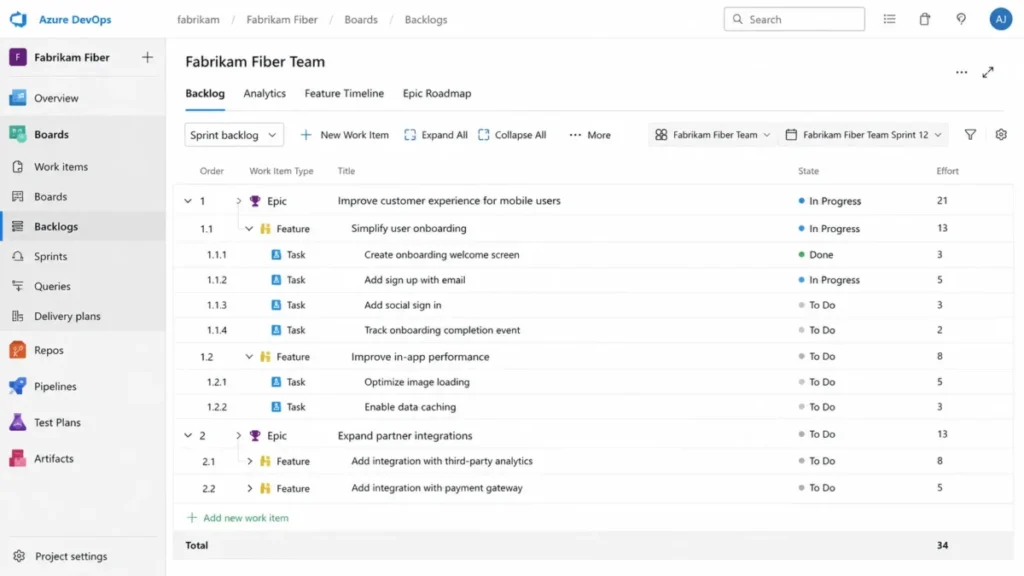Open epic Expand partner integrations
The height and width of the screenshot is (576, 1024).
click(x=405, y=436)
